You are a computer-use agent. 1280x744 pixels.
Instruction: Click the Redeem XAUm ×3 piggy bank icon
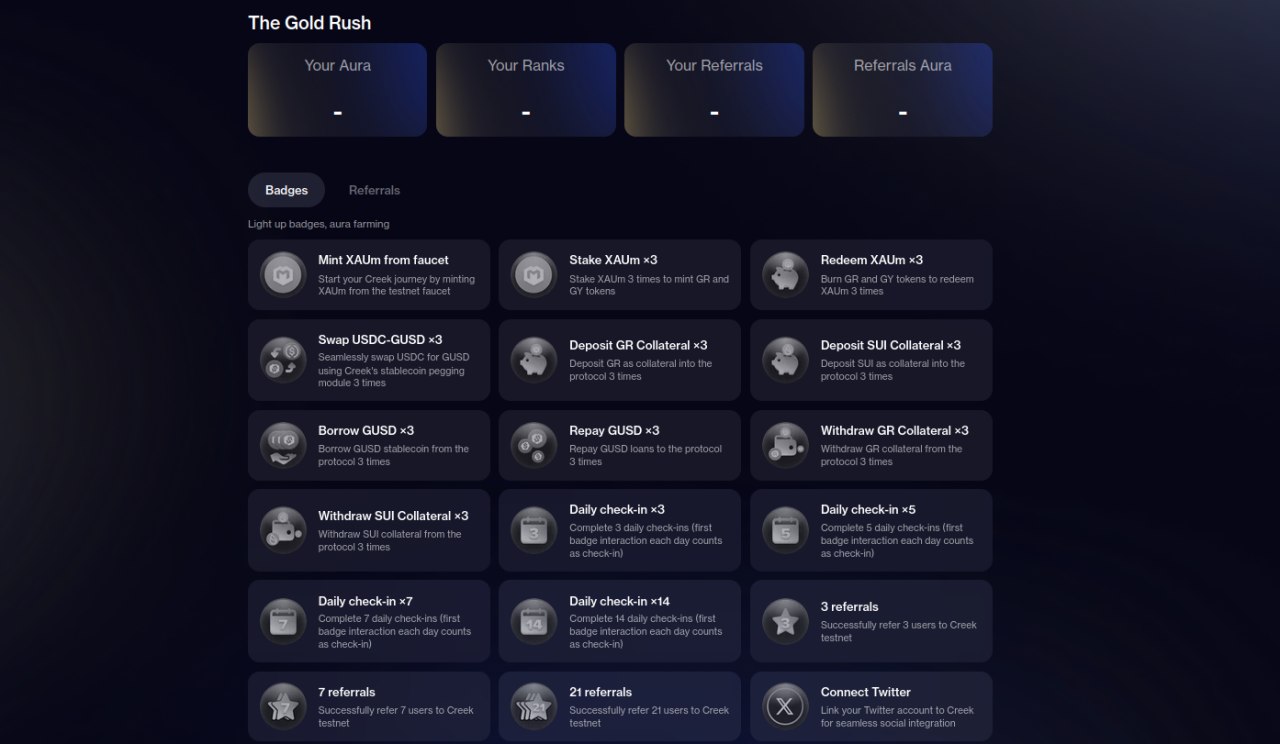[x=786, y=274]
